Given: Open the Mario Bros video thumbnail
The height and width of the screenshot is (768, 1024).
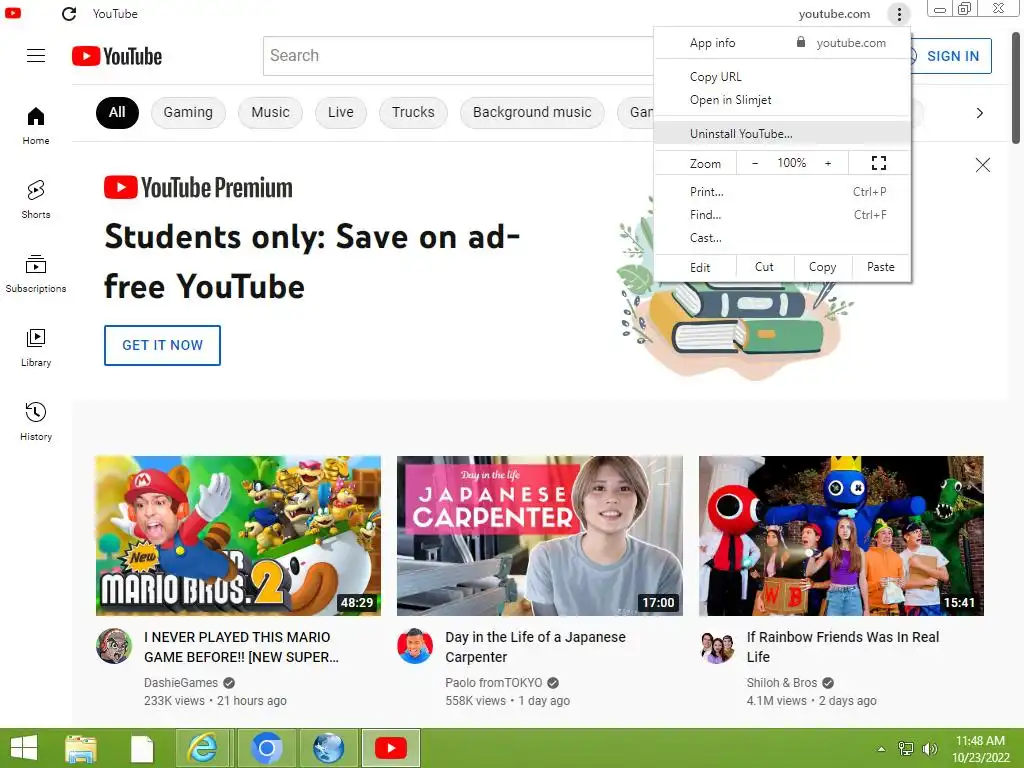Looking at the screenshot, I should (238, 536).
